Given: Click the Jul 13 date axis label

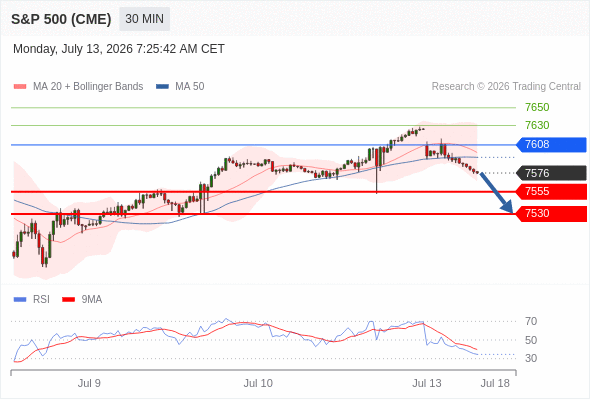Looking at the screenshot, I should point(427,383).
